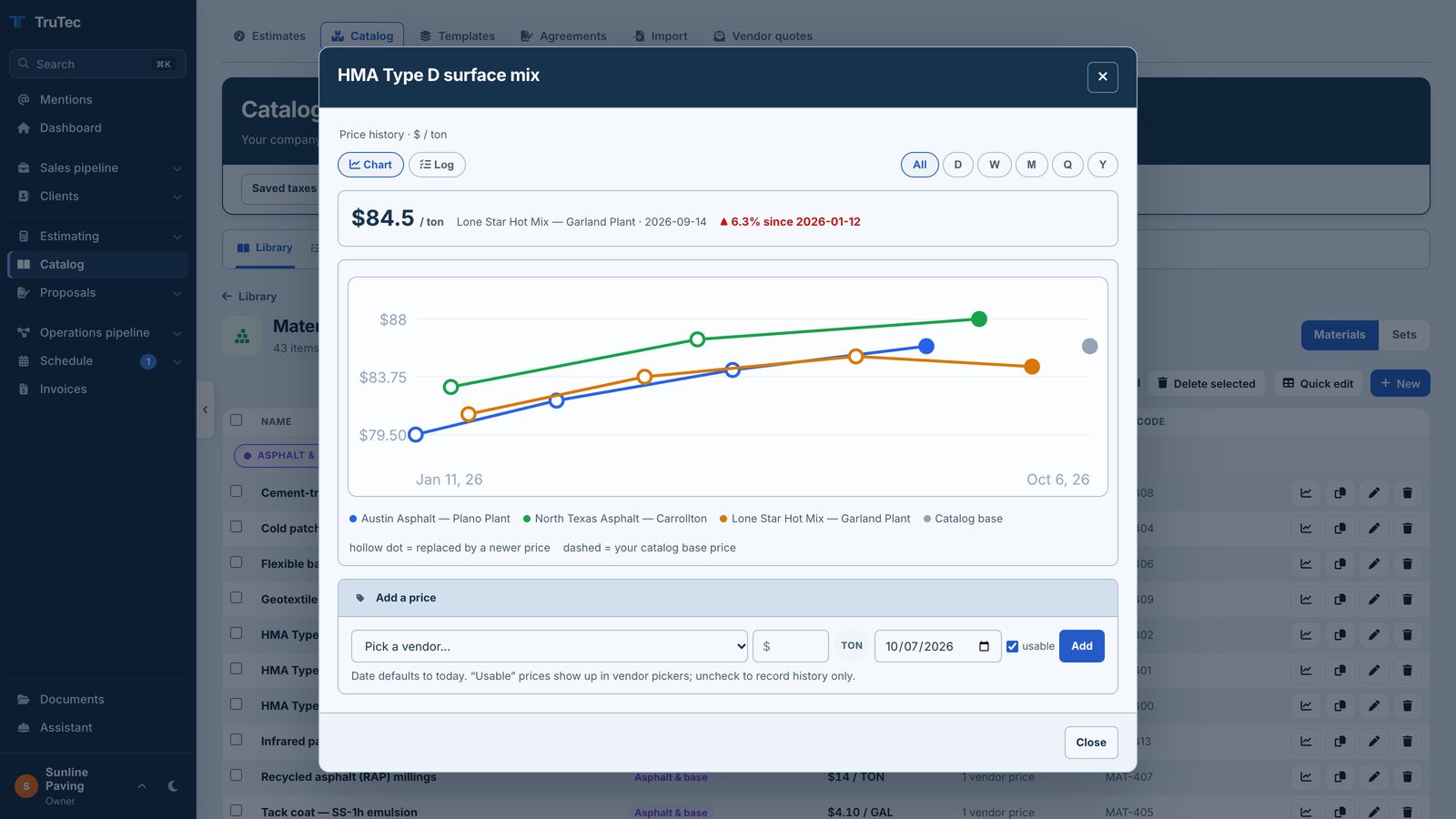The width and height of the screenshot is (1456, 819).
Task: Click the Add price button
Action: (1082, 646)
